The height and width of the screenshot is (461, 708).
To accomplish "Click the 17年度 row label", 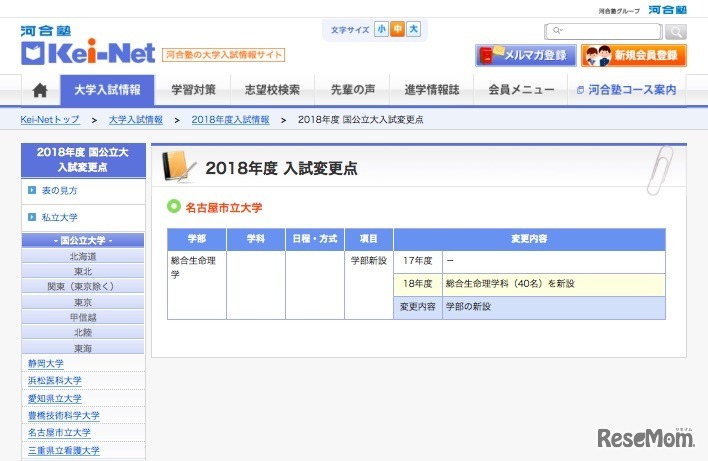I will (418, 261).
